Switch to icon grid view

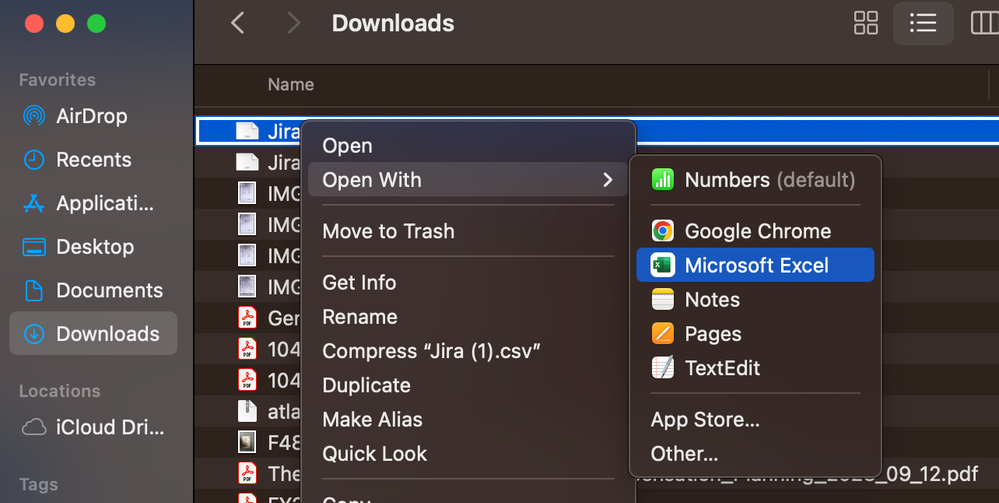coord(866,24)
